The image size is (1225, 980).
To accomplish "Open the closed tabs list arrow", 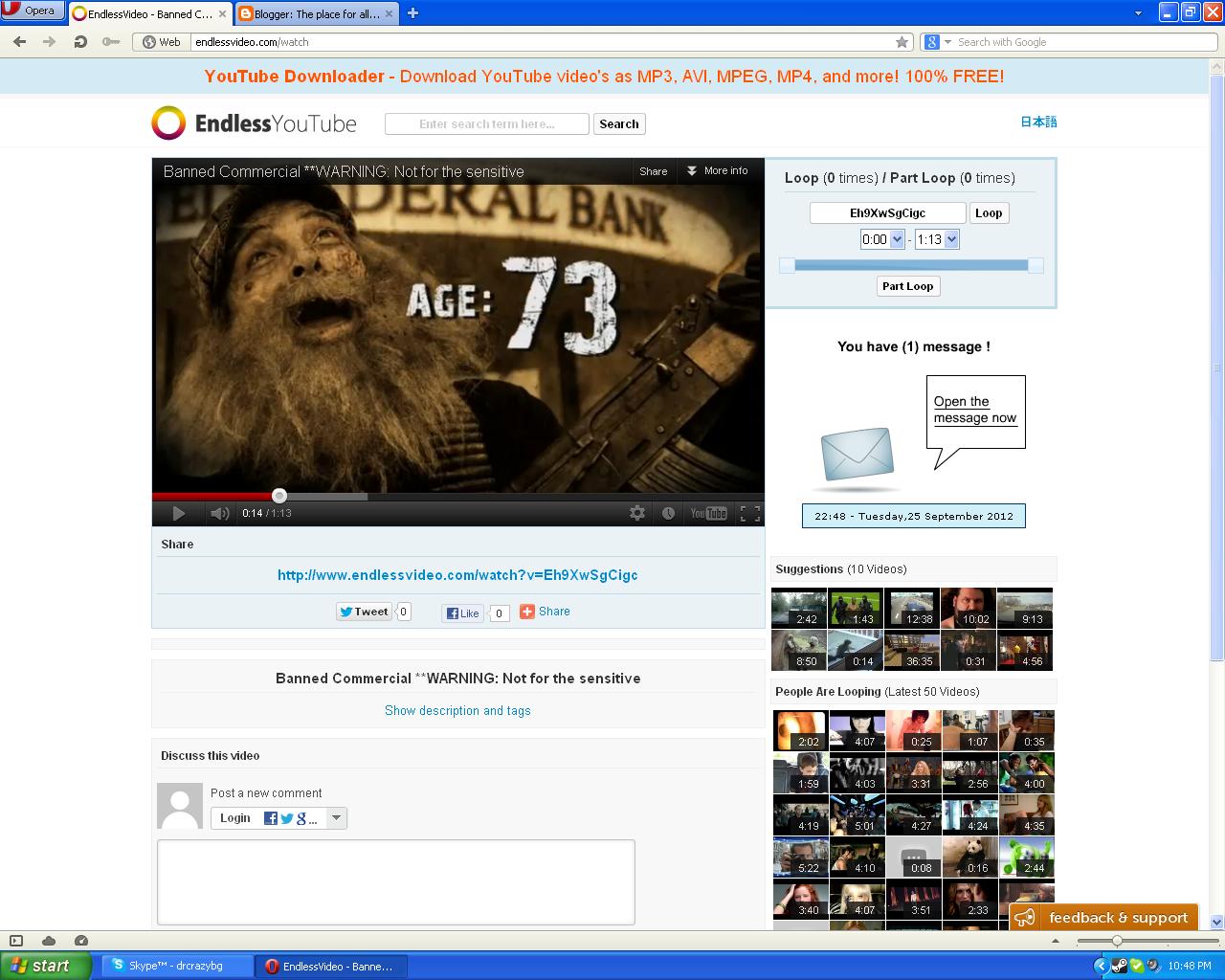I will click(1138, 13).
